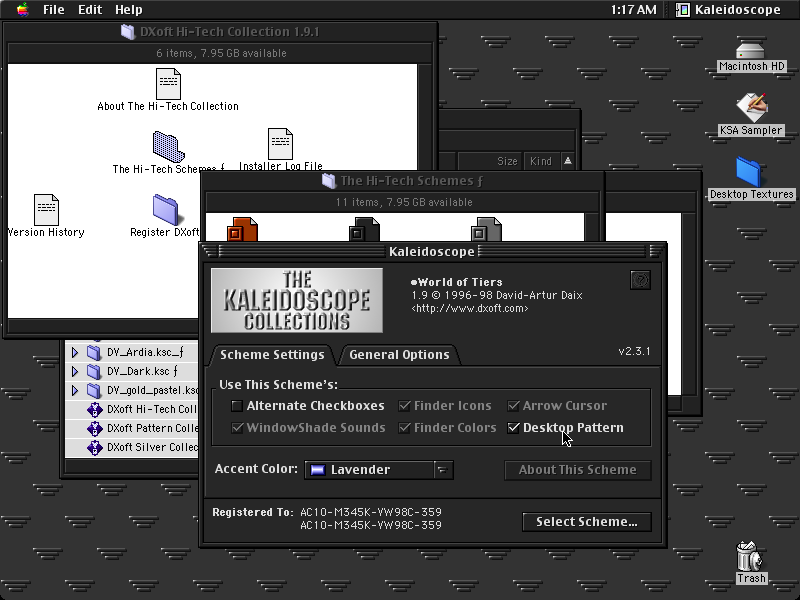Select the Desktop Textures folder icon
The width and height of the screenshot is (800, 600).
(748, 171)
